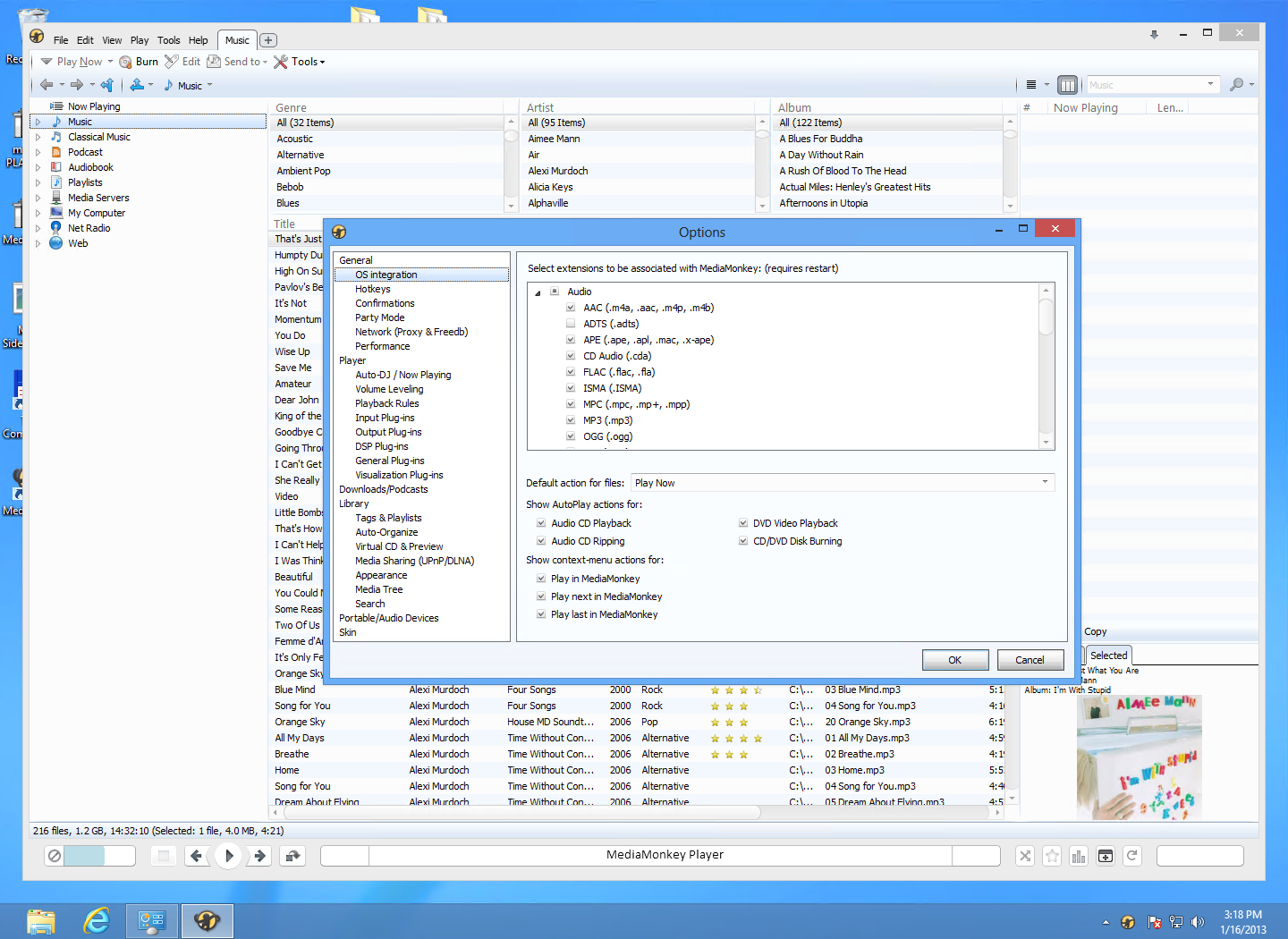
Task: Collapse the Audio extensions tree group
Action: click(538, 292)
